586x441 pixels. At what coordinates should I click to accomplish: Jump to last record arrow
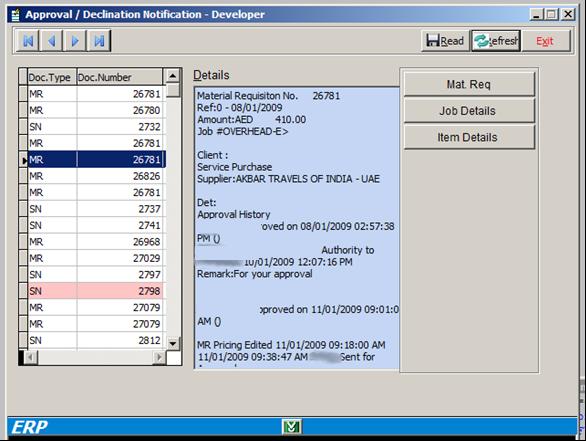tap(99, 41)
